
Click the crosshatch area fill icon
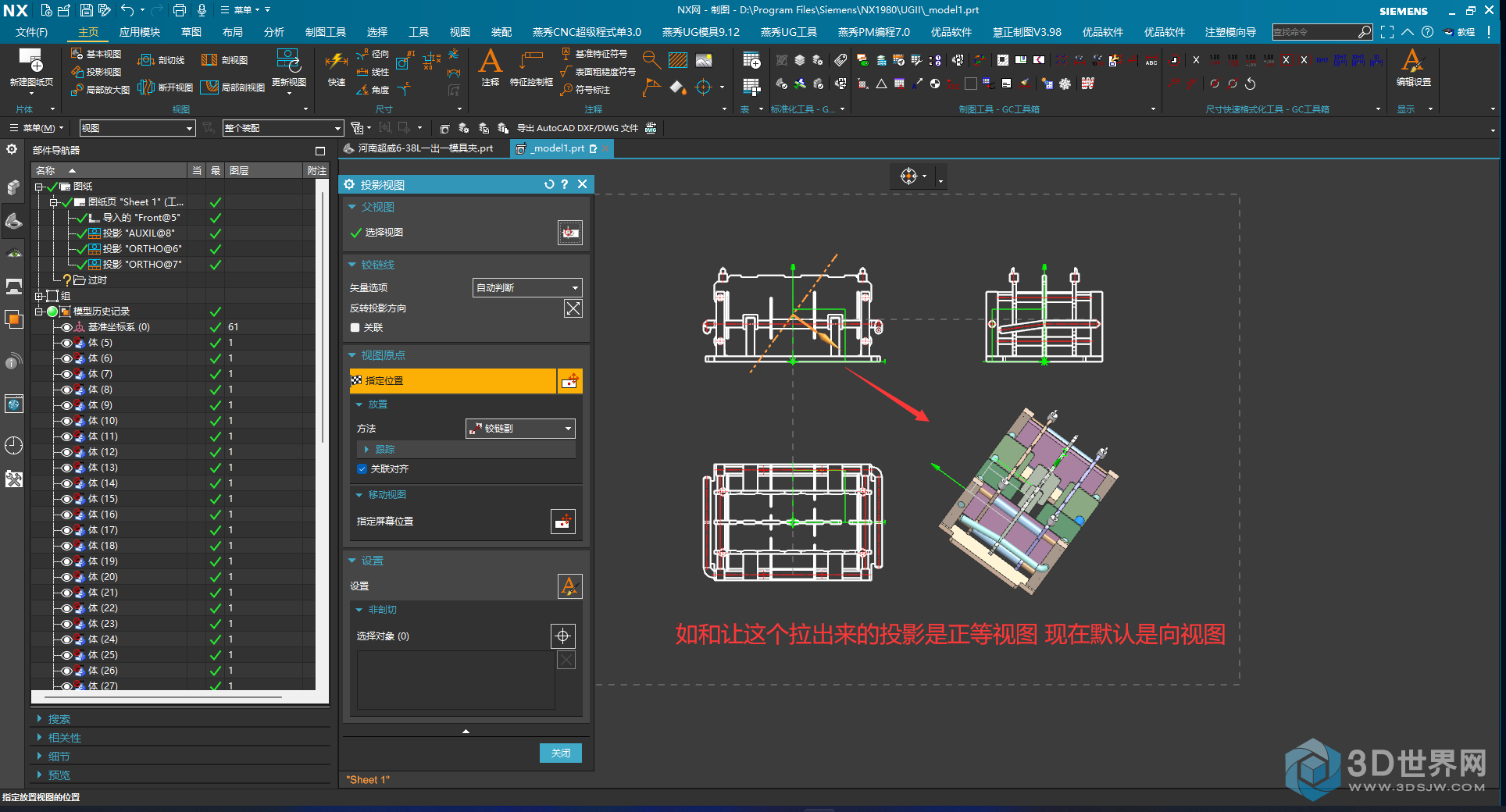(x=678, y=60)
